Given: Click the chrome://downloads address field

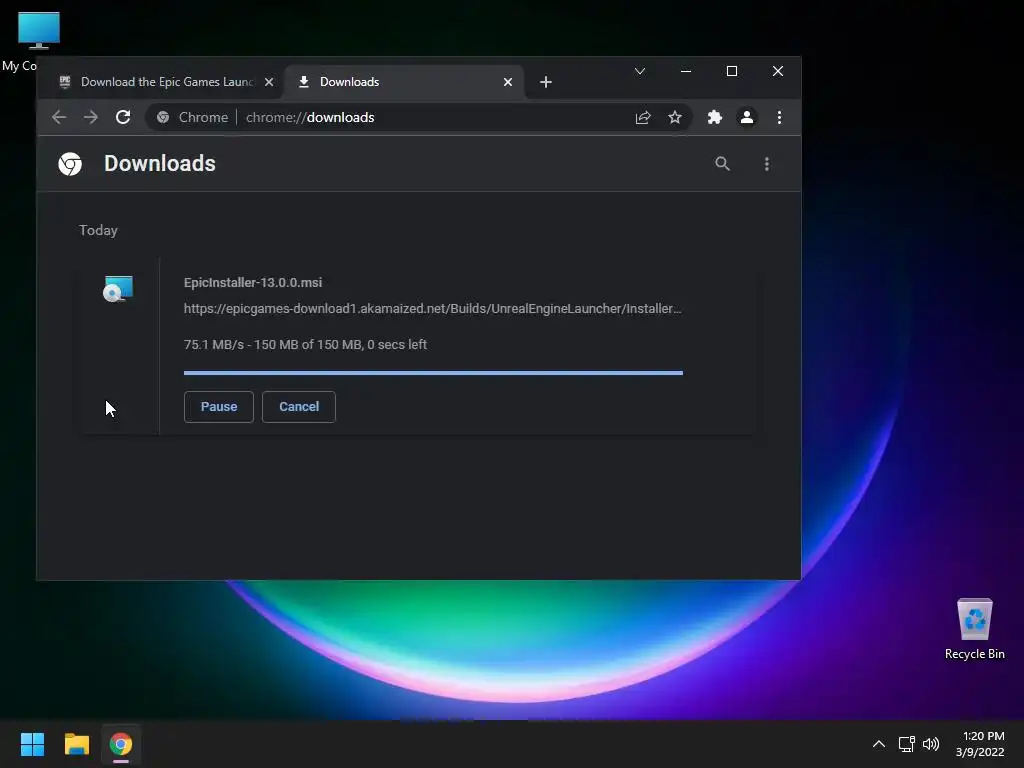Looking at the screenshot, I should click(418, 118).
